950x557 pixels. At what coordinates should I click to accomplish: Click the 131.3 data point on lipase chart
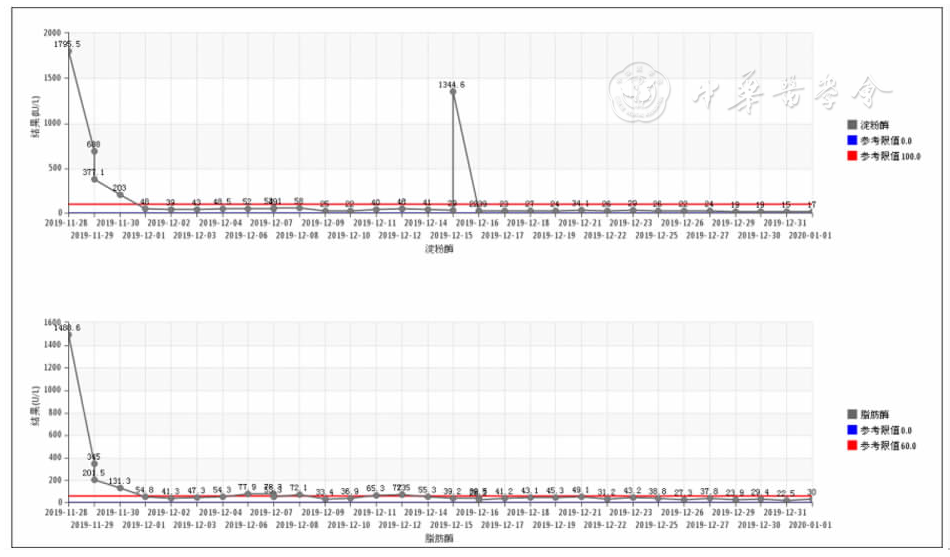pyautogui.click(x=120, y=487)
